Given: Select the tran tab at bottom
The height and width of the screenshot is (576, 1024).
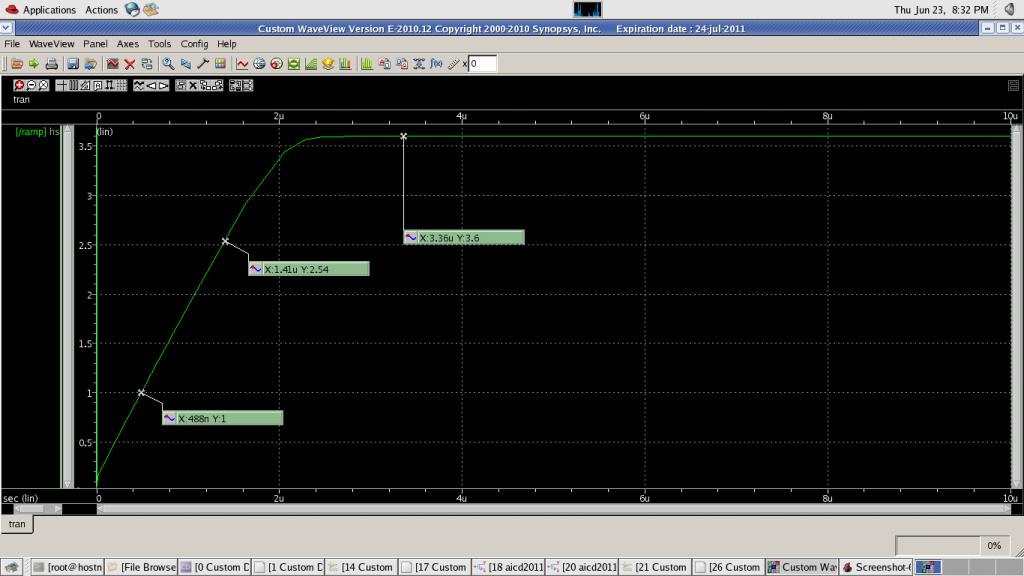Looking at the screenshot, I should click(17, 524).
